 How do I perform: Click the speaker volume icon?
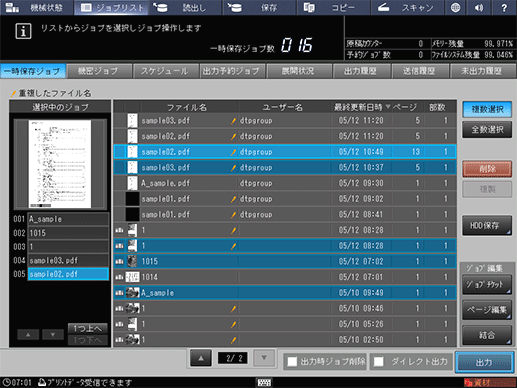tap(479, 8)
